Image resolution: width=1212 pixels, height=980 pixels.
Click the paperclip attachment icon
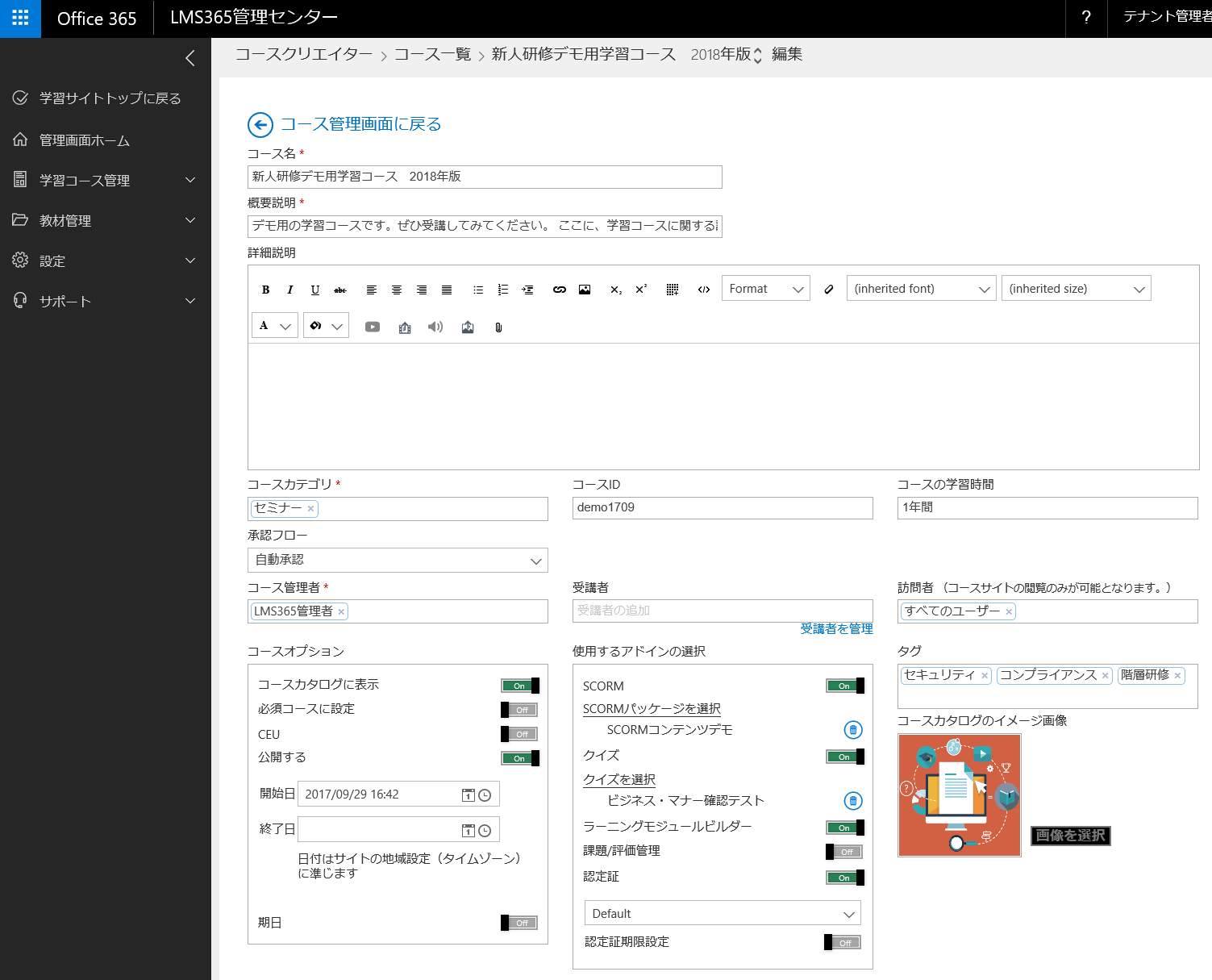[498, 327]
